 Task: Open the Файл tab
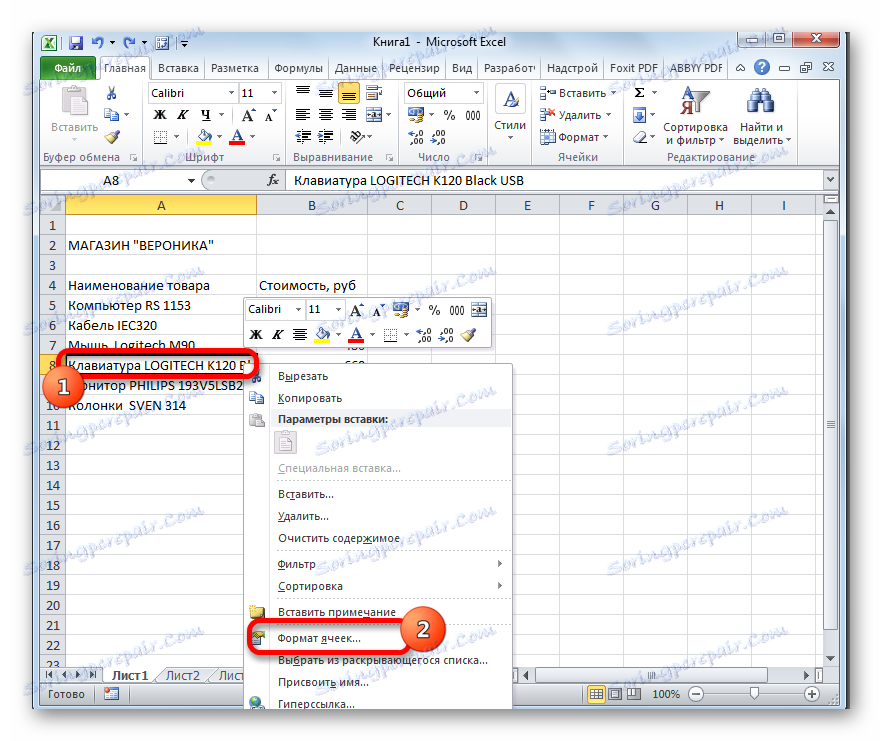click(x=68, y=68)
